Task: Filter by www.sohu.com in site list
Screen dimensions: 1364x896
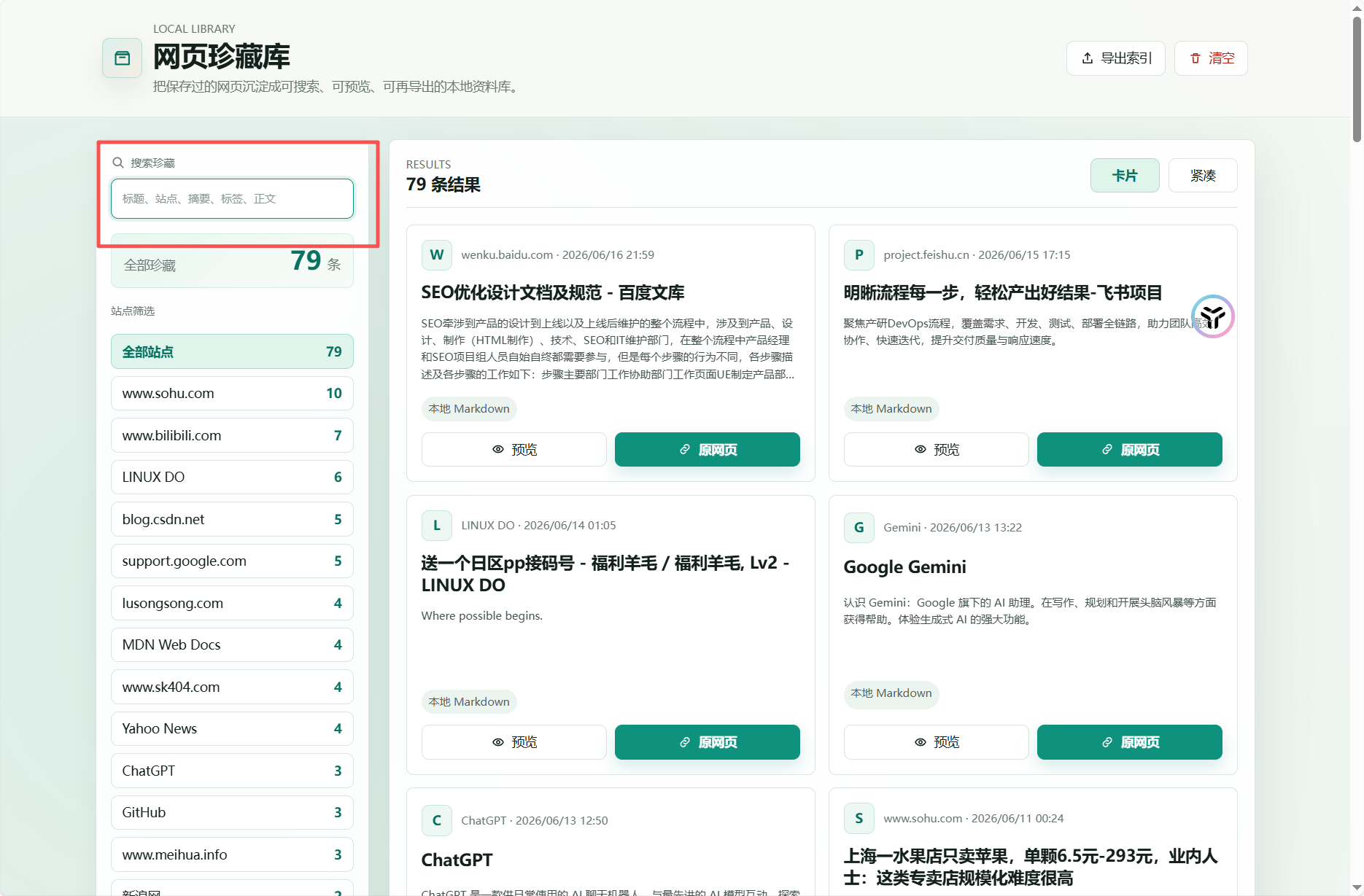Action: (x=232, y=394)
